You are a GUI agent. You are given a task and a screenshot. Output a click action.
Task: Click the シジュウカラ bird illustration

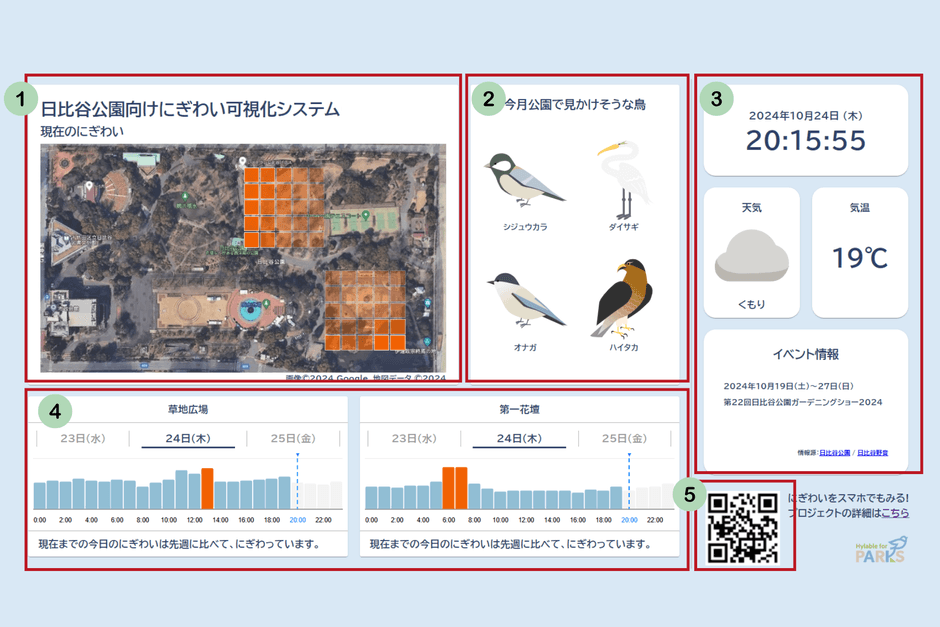pos(524,181)
